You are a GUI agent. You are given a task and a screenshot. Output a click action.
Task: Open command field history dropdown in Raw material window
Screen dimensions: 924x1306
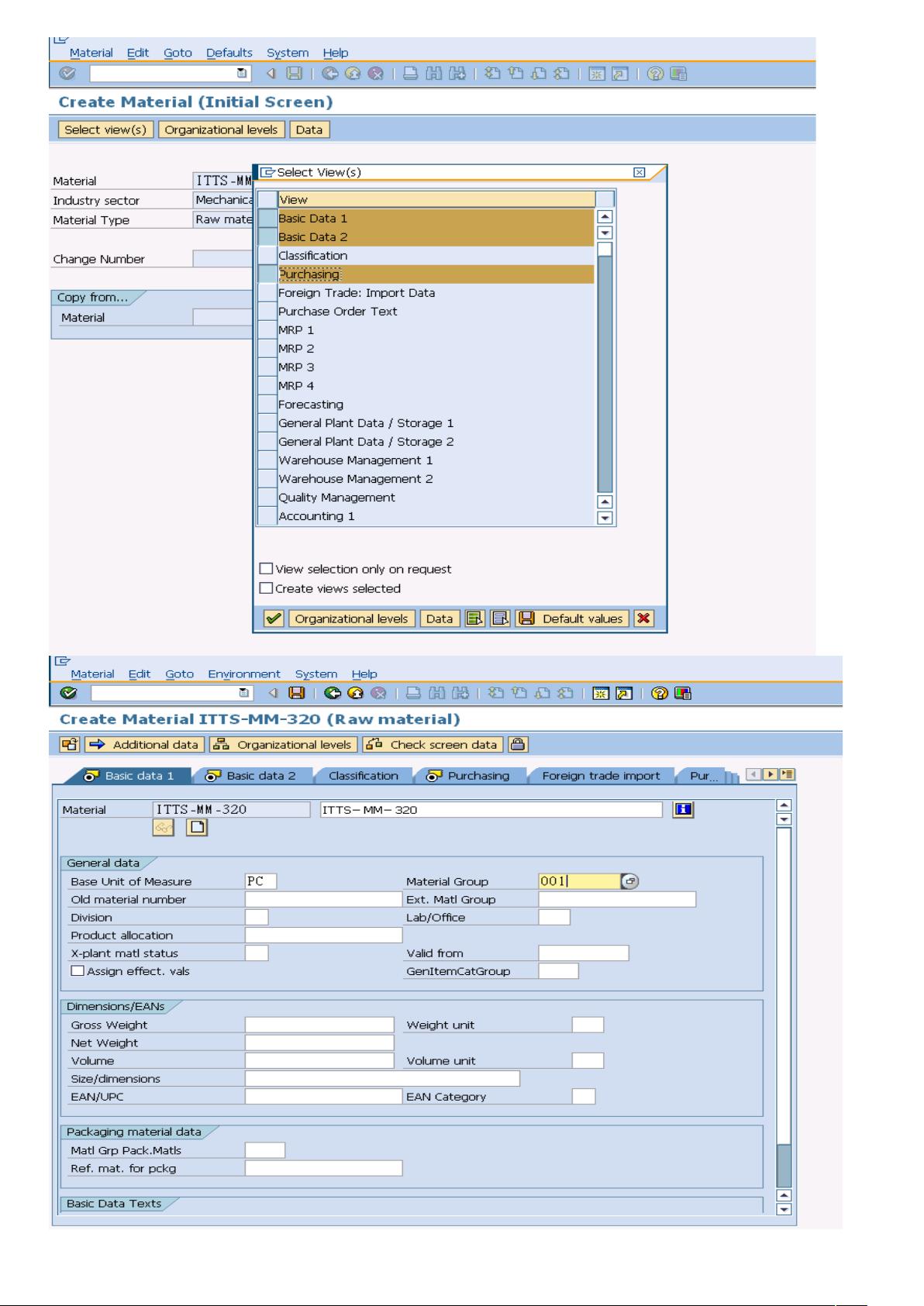(x=243, y=693)
